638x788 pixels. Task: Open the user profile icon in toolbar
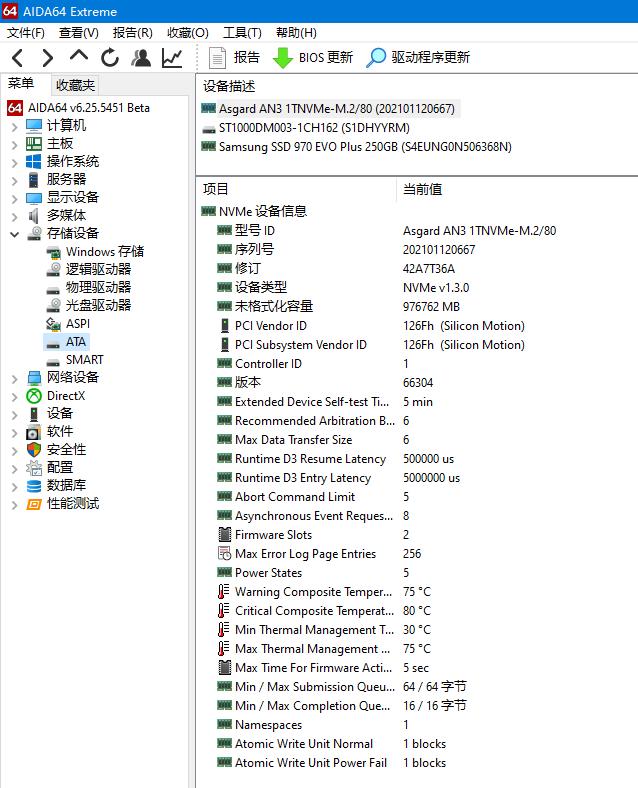pyautogui.click(x=141, y=58)
